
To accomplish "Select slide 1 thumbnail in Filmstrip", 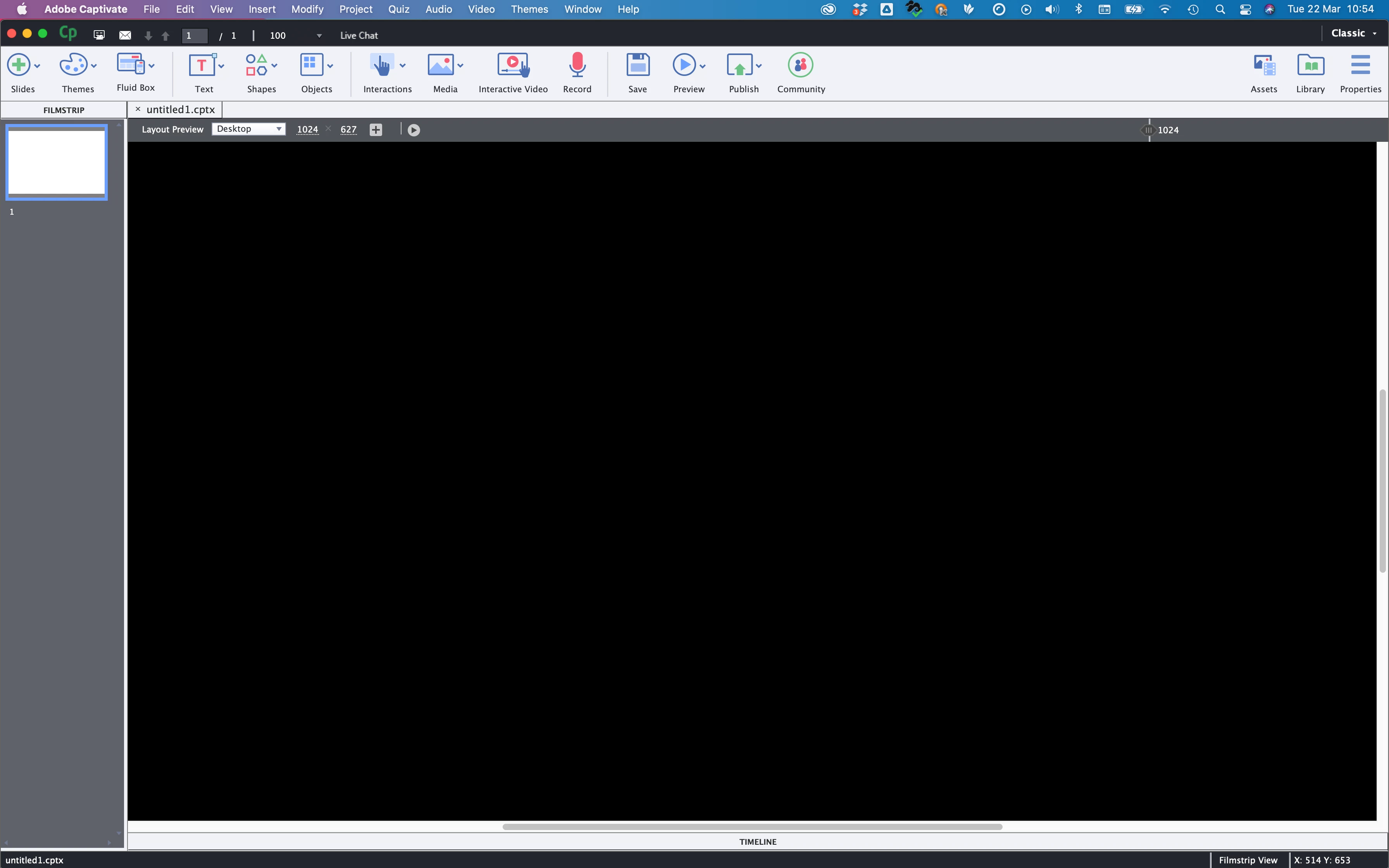I will [56, 162].
